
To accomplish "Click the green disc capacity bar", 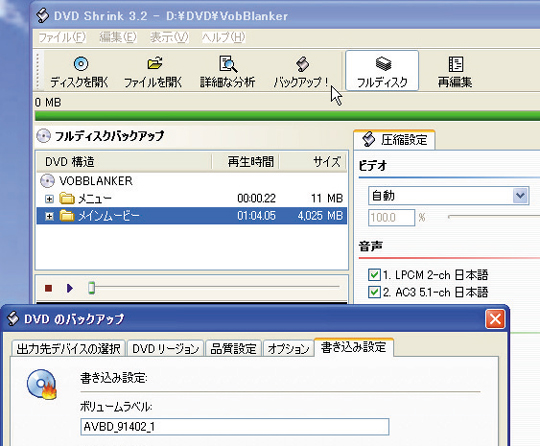I will pos(287,115).
